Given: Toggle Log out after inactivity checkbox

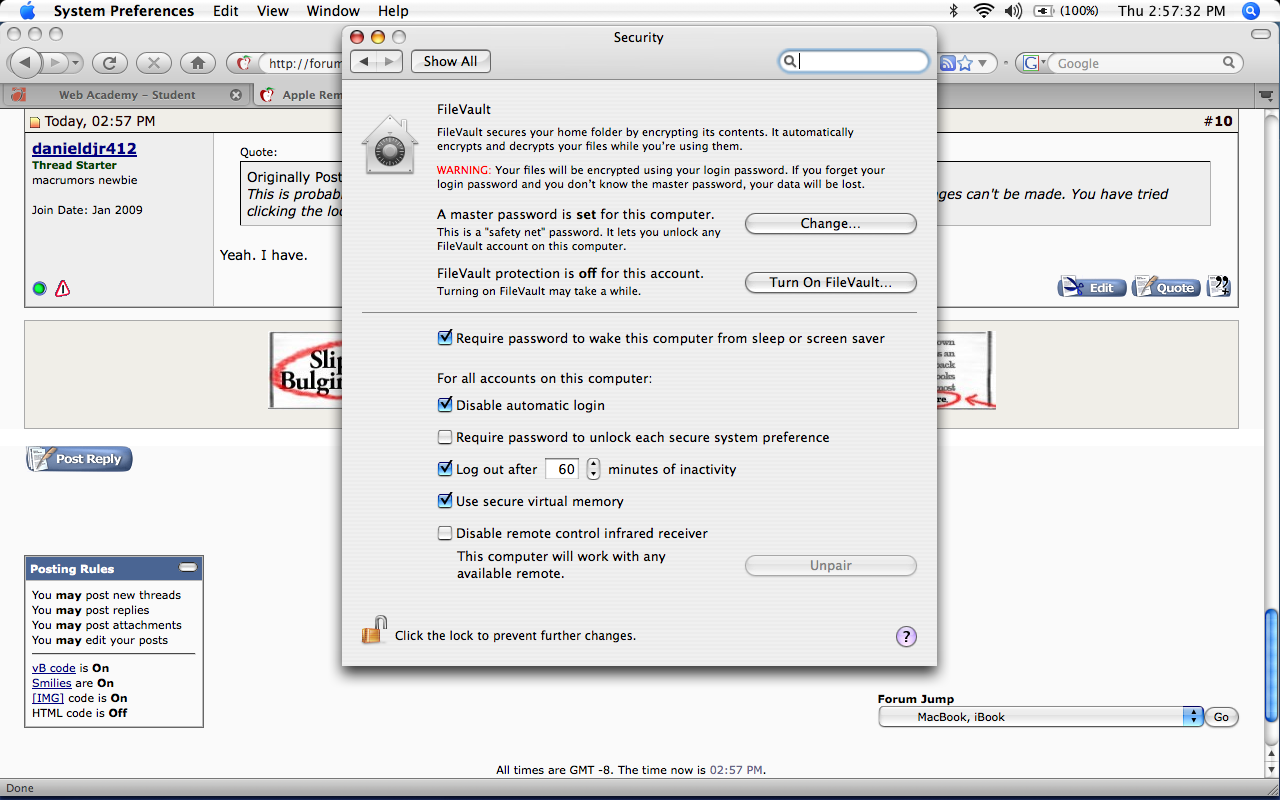Looking at the screenshot, I should 445,469.
